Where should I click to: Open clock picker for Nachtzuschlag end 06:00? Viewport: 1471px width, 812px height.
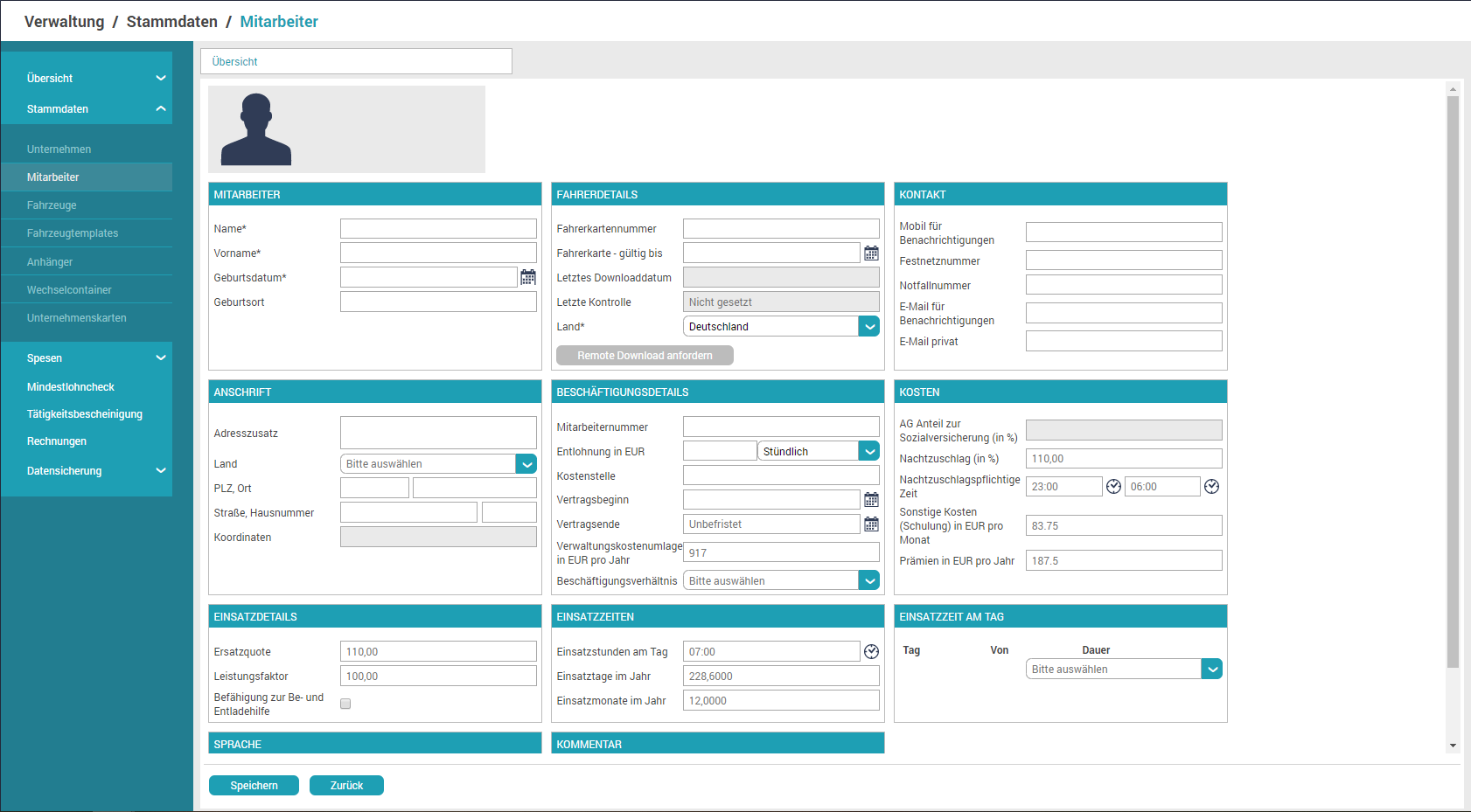[1211, 486]
